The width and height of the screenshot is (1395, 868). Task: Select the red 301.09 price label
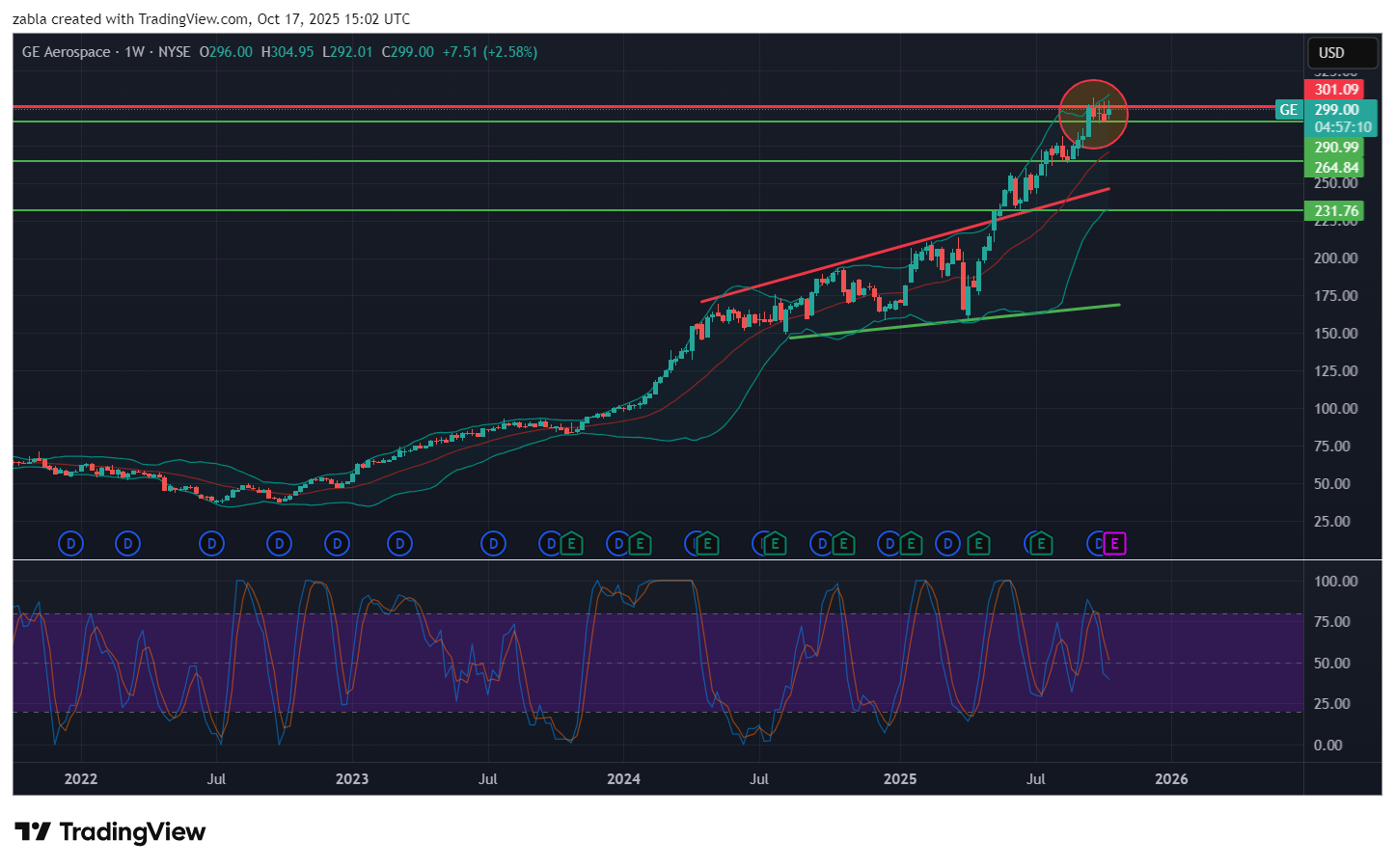(1335, 90)
